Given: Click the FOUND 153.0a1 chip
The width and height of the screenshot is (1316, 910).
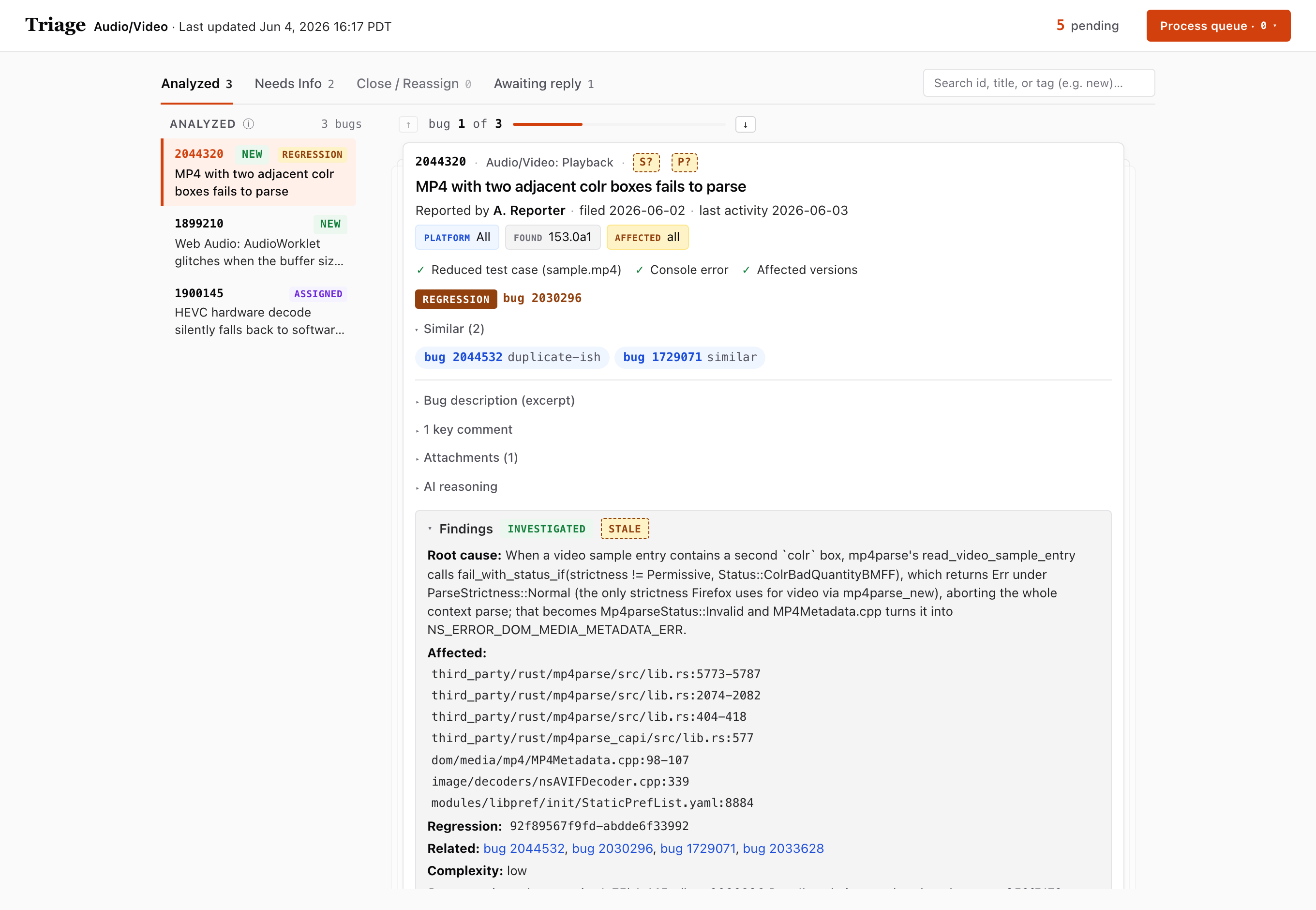Looking at the screenshot, I should pyautogui.click(x=553, y=237).
